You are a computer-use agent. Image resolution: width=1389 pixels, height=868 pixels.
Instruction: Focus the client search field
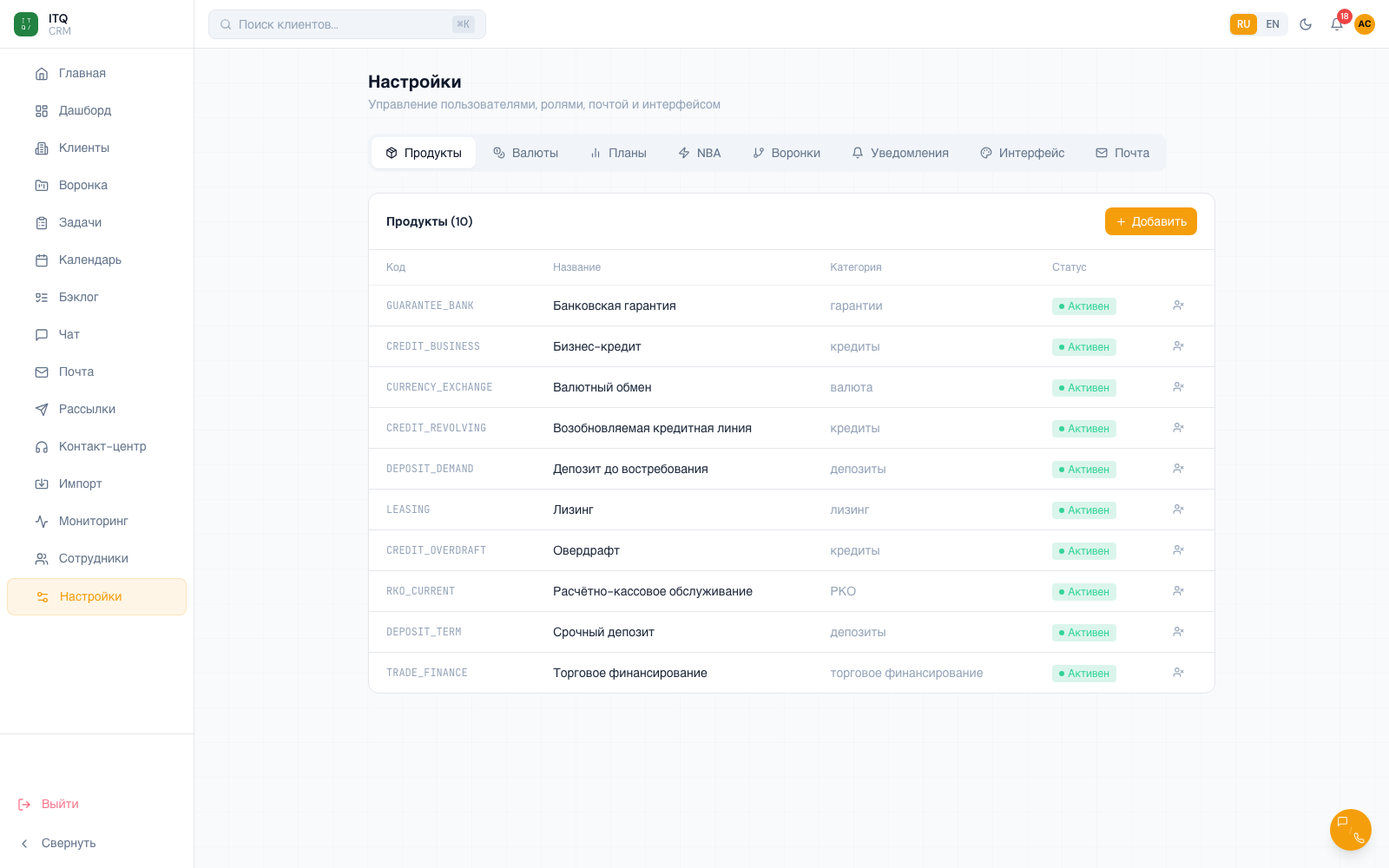347,24
